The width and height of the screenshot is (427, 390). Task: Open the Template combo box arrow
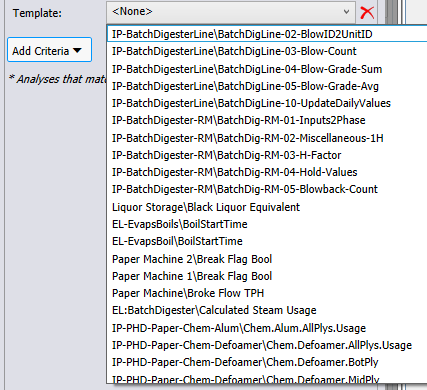346,12
